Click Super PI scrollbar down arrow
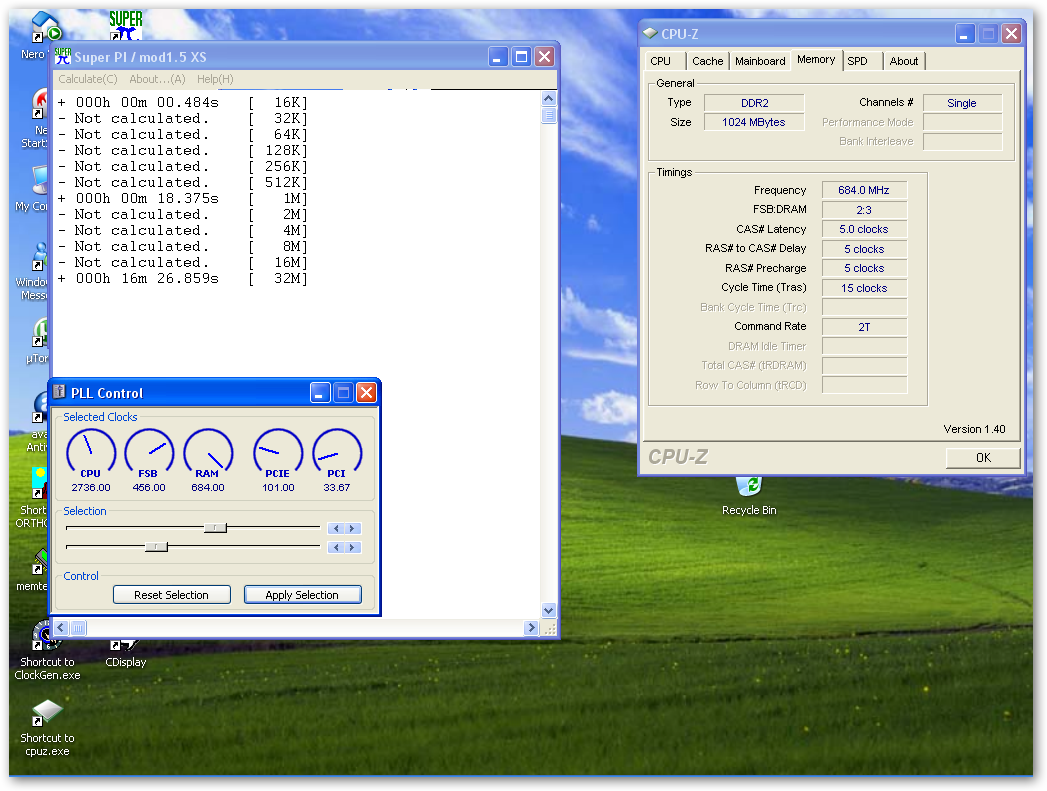This screenshot has width=1047, height=791. click(548, 610)
